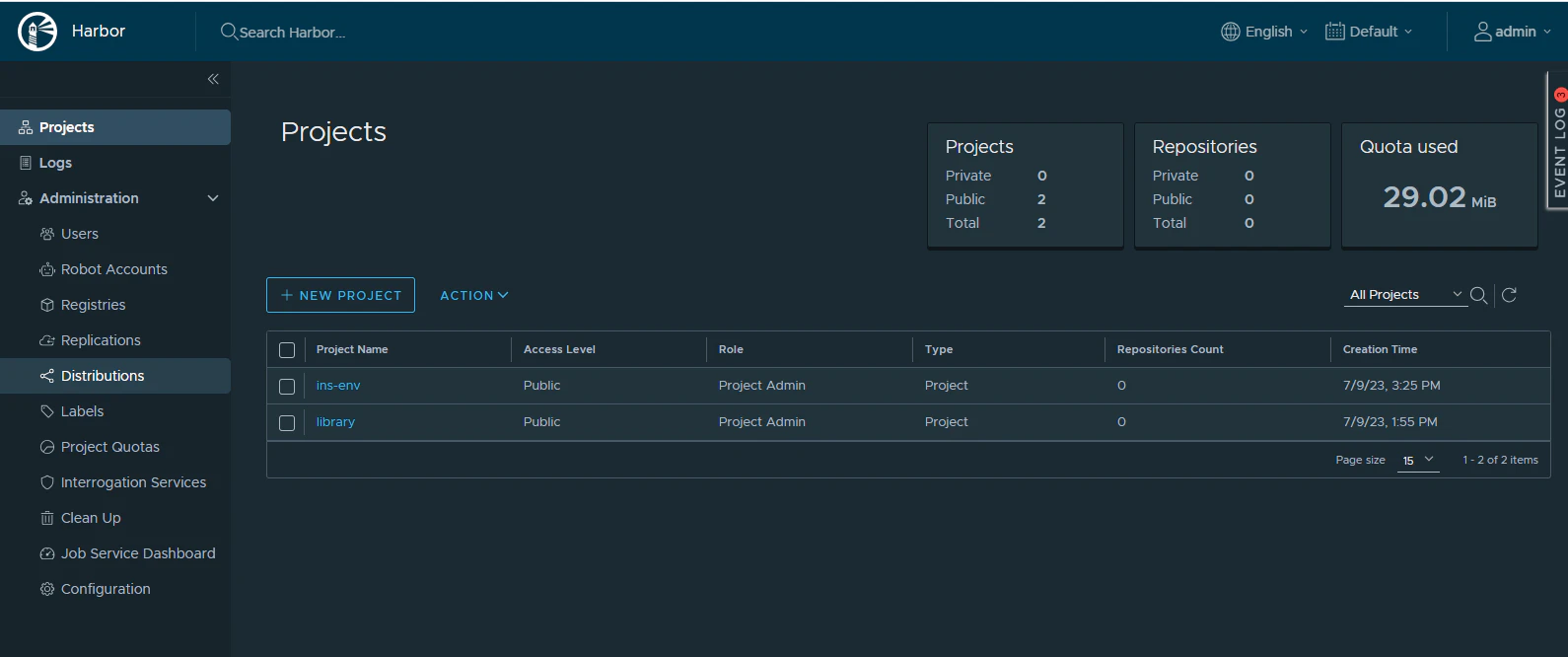This screenshot has height=657, width=1568.
Task: Collapse the Administration section chevron
Action: point(213,198)
